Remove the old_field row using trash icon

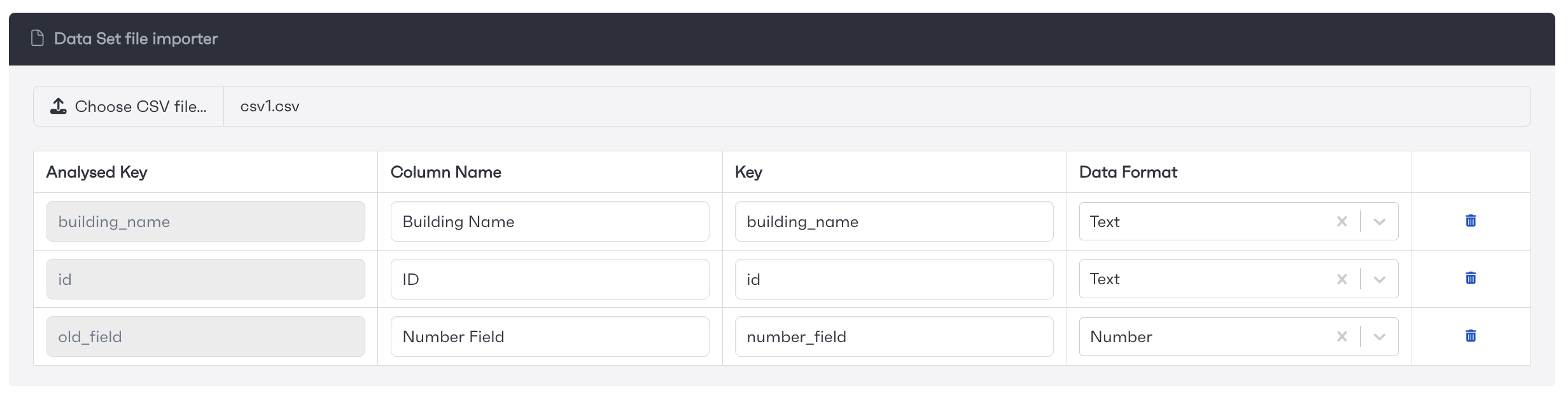(1470, 336)
